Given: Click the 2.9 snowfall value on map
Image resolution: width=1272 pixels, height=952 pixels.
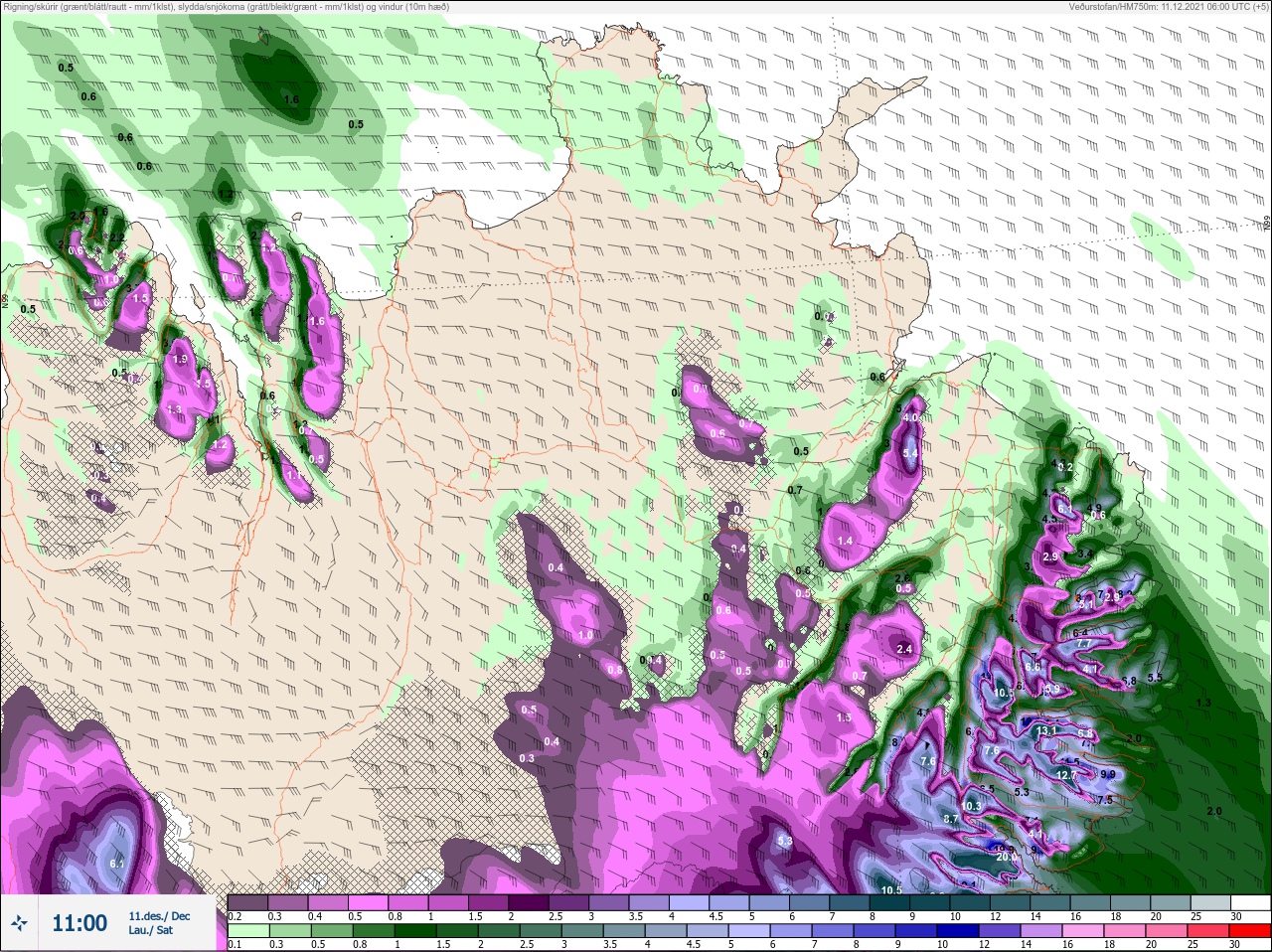Looking at the screenshot, I should pyautogui.click(x=1050, y=557).
